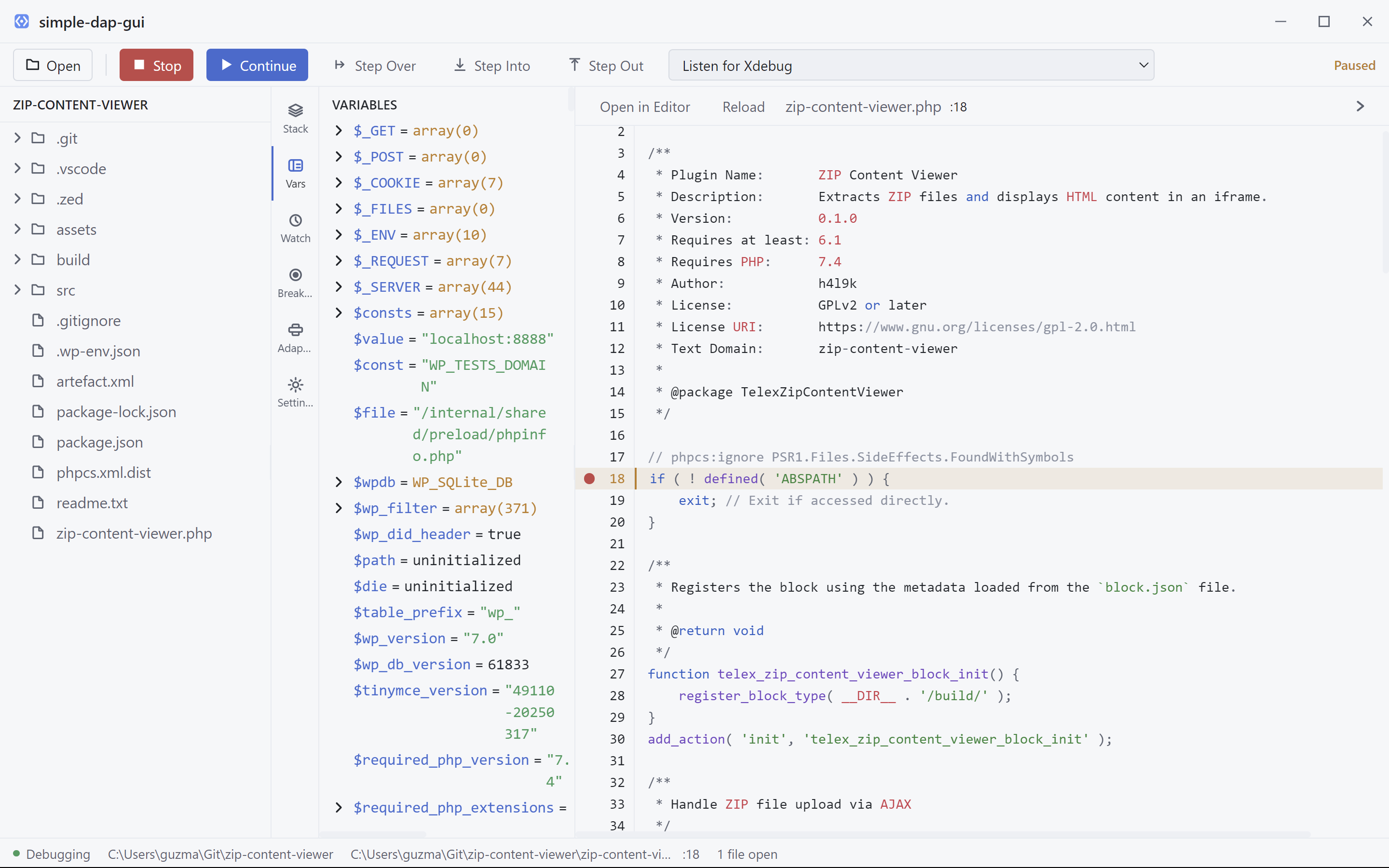
Task: Click the Debugging status indicator
Action: click(52, 854)
